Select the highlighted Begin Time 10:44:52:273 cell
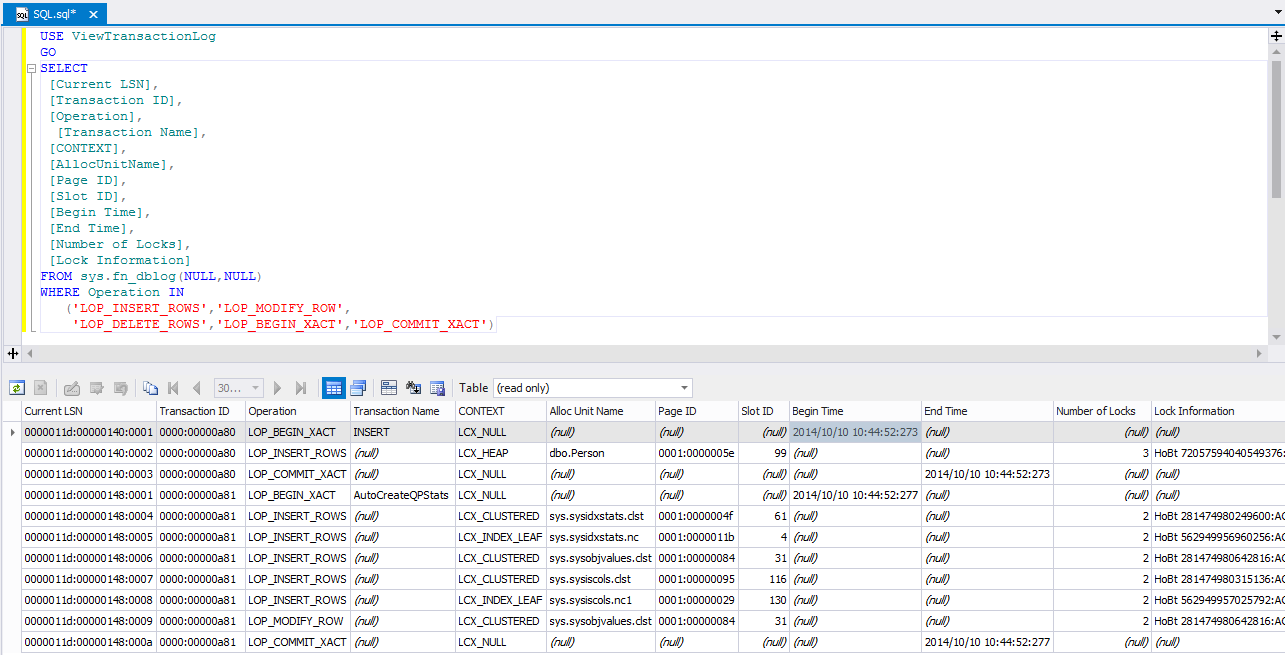 855,432
